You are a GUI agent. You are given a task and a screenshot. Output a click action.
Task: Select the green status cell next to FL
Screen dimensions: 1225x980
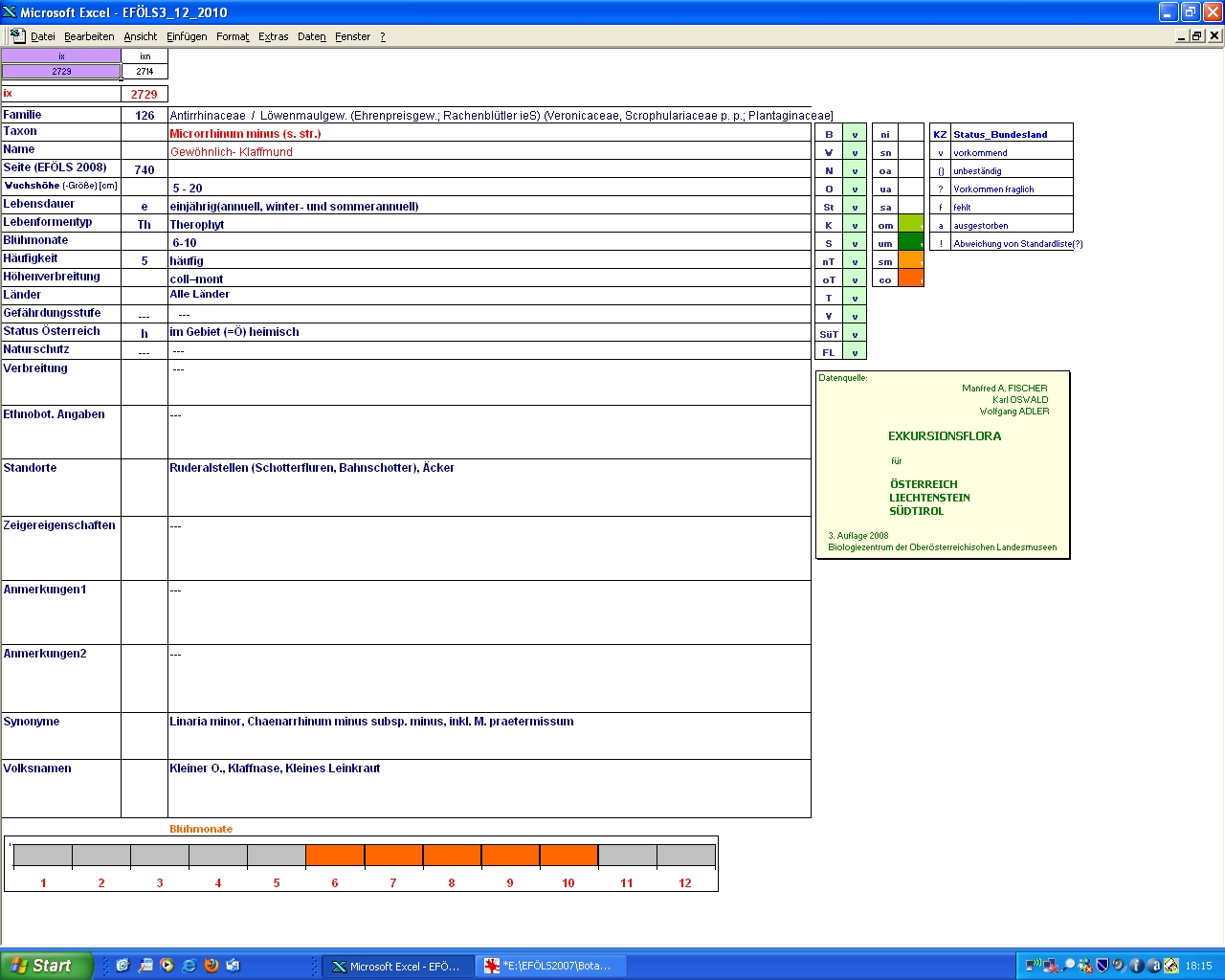point(855,352)
